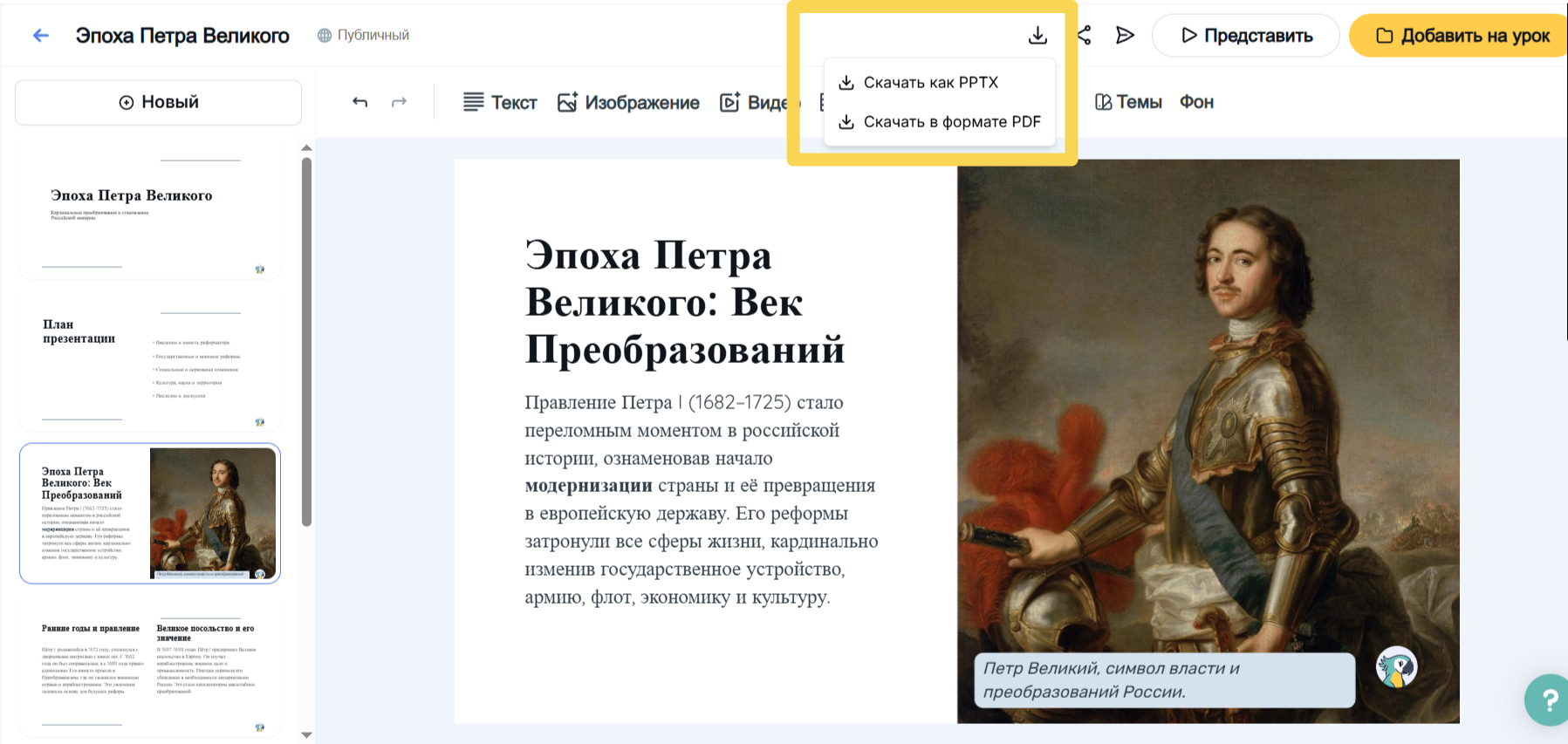The width and height of the screenshot is (1568, 744).
Task: Open help with the question mark button
Action: 1548,700
